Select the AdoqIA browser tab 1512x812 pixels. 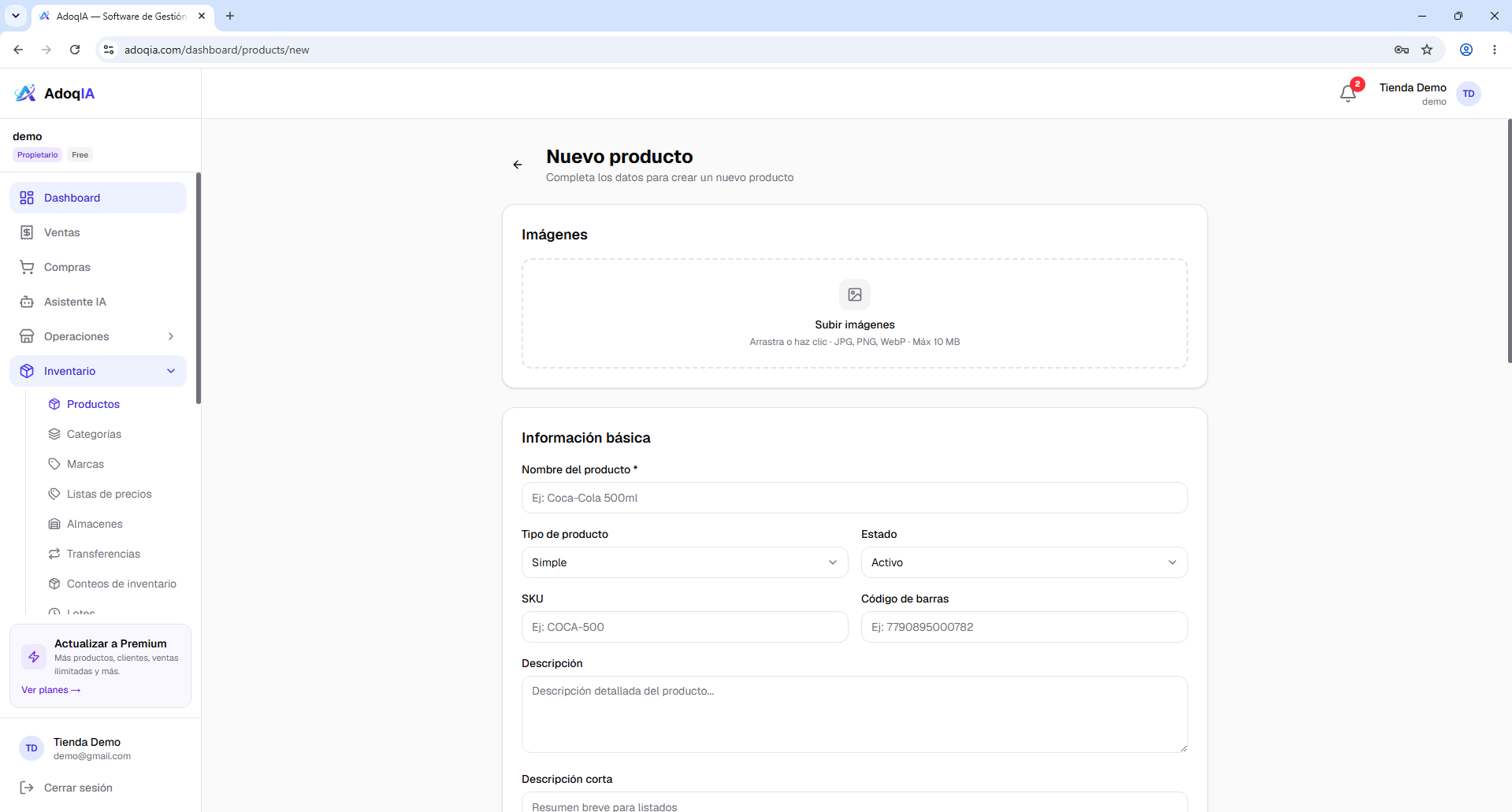coord(123,16)
